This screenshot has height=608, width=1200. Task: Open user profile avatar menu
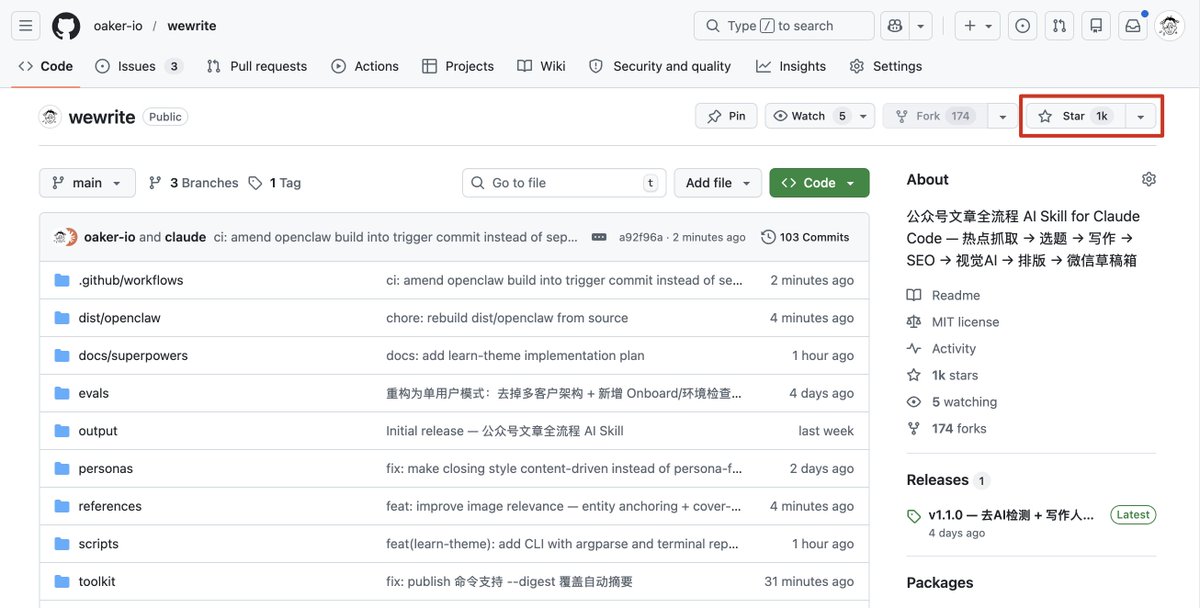point(1170,26)
